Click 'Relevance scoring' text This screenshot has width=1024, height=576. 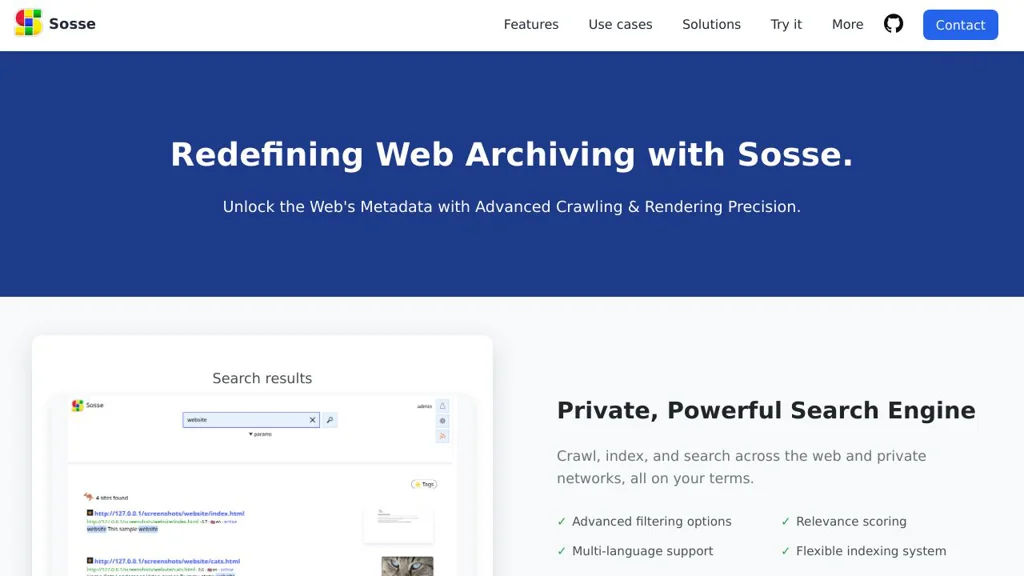(x=851, y=521)
